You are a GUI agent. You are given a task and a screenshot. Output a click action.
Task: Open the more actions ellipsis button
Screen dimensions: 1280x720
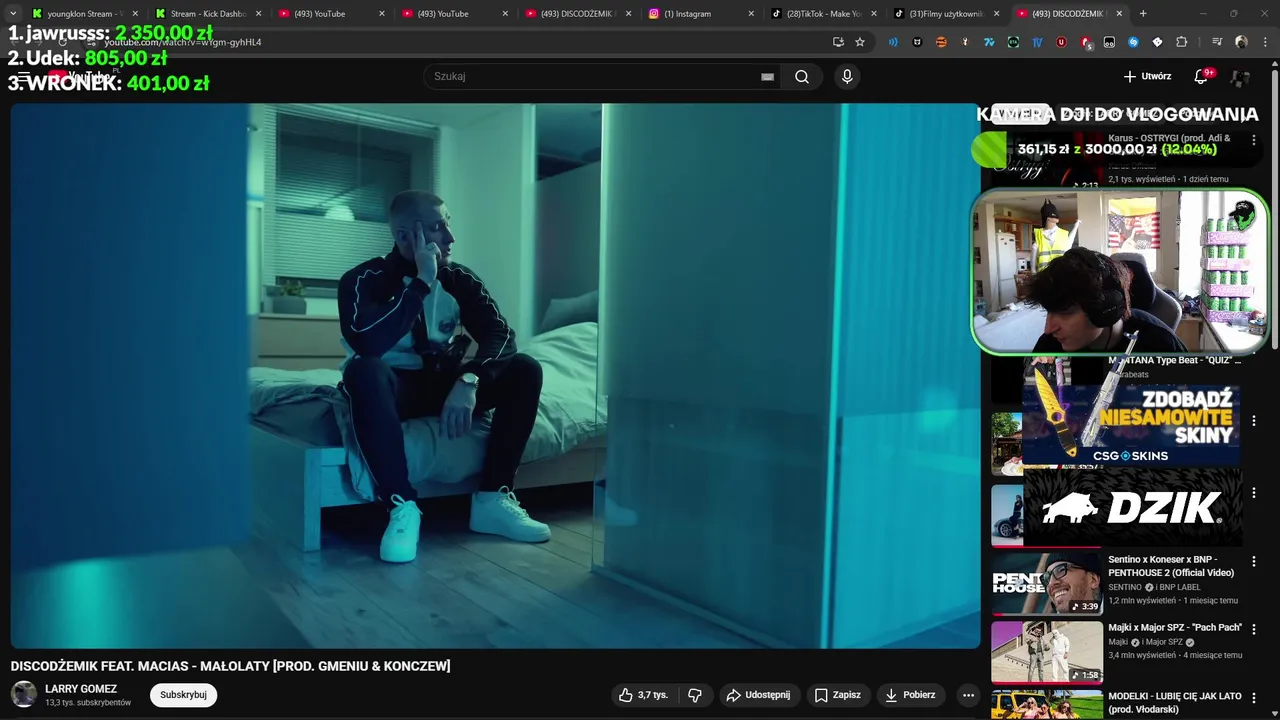pos(968,695)
